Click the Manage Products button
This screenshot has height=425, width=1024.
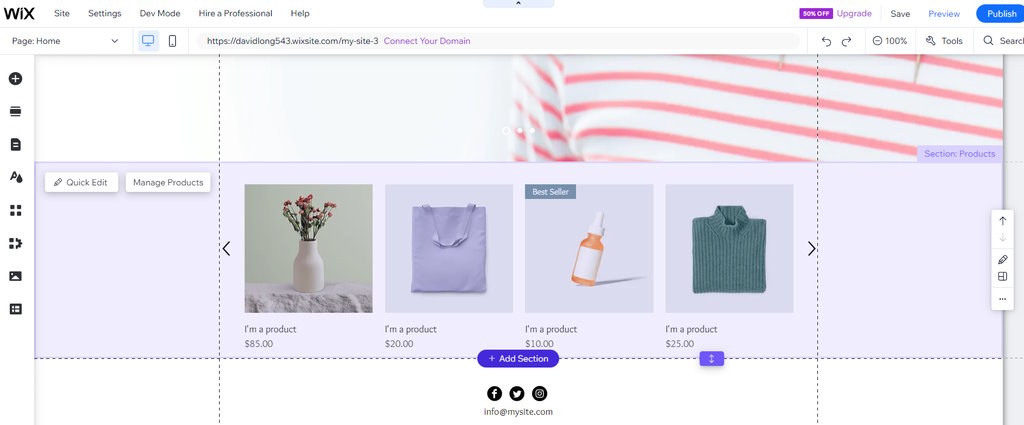(168, 183)
